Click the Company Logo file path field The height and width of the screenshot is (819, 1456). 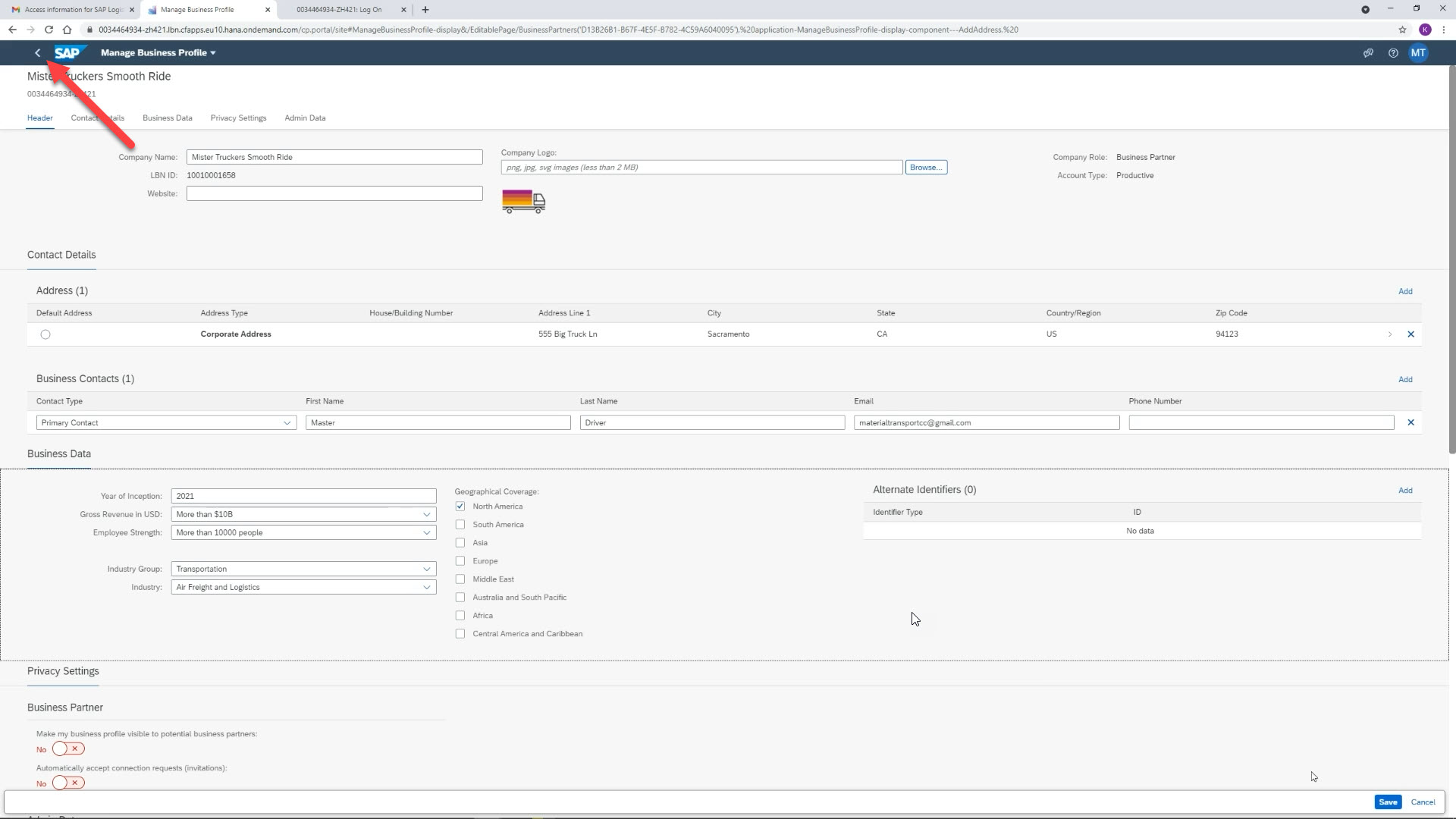(701, 168)
